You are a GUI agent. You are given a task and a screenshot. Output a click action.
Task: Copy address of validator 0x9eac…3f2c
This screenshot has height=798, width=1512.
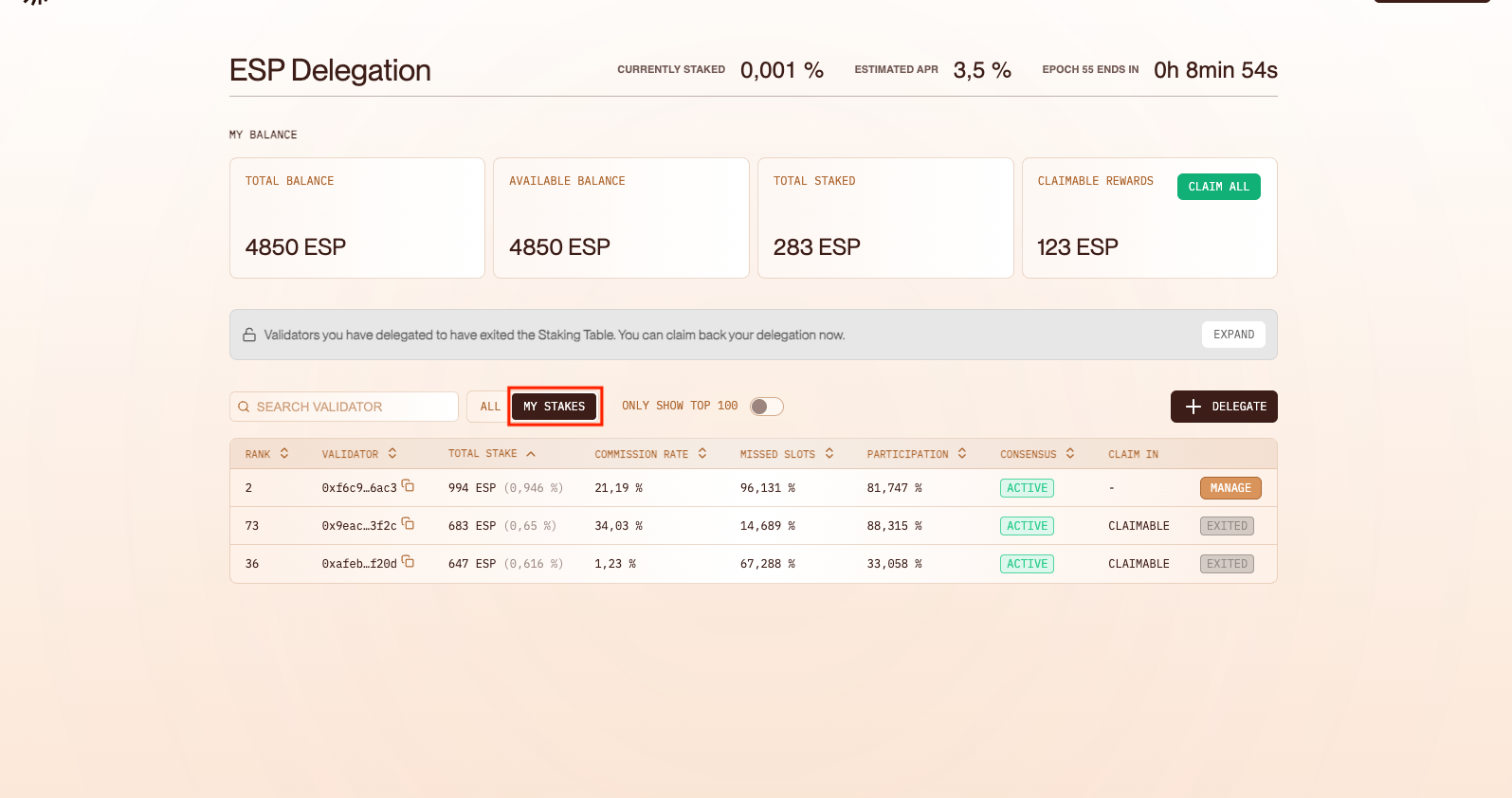[408, 523]
